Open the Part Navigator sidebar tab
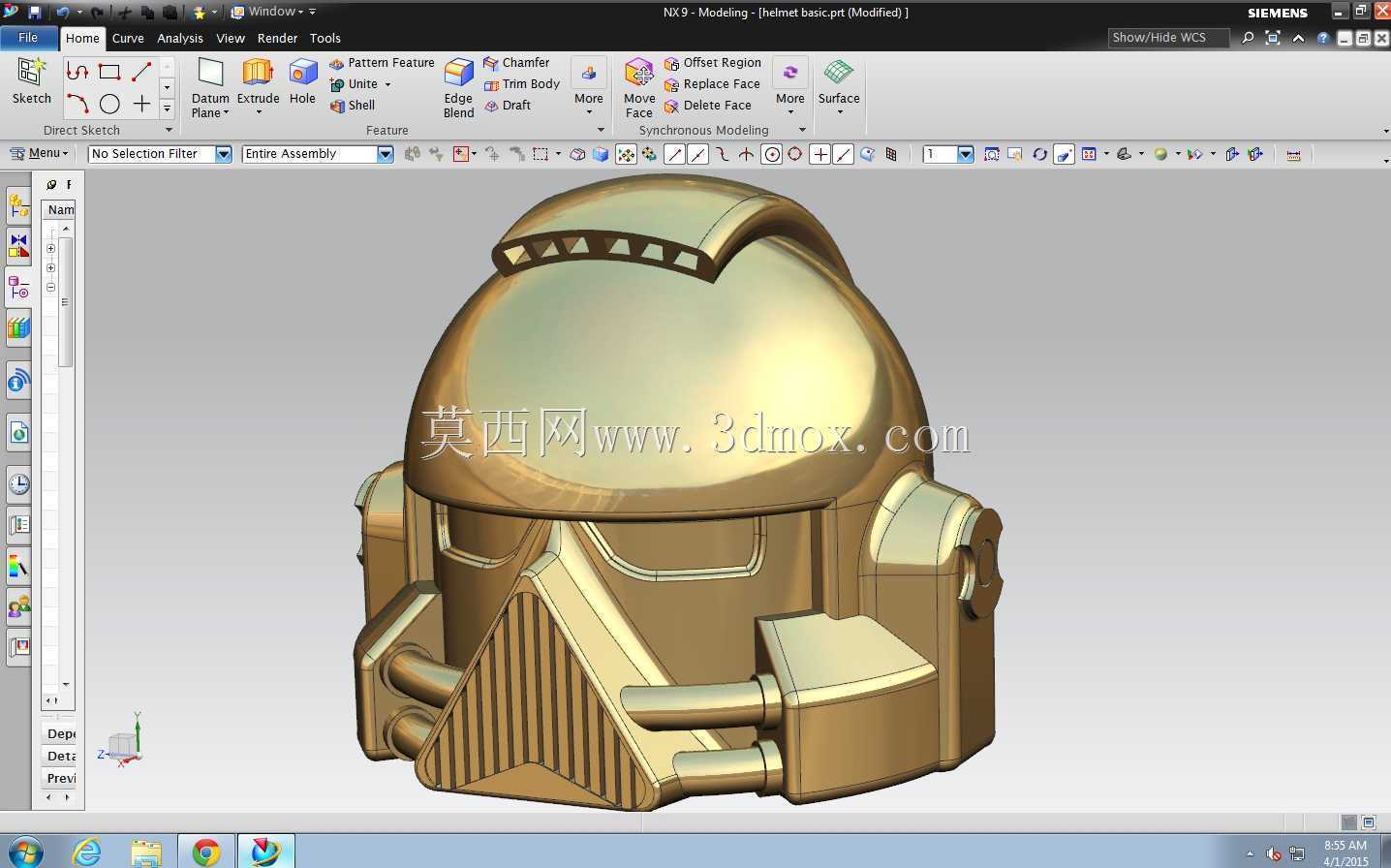Image resolution: width=1391 pixels, height=868 pixels. coord(18,287)
